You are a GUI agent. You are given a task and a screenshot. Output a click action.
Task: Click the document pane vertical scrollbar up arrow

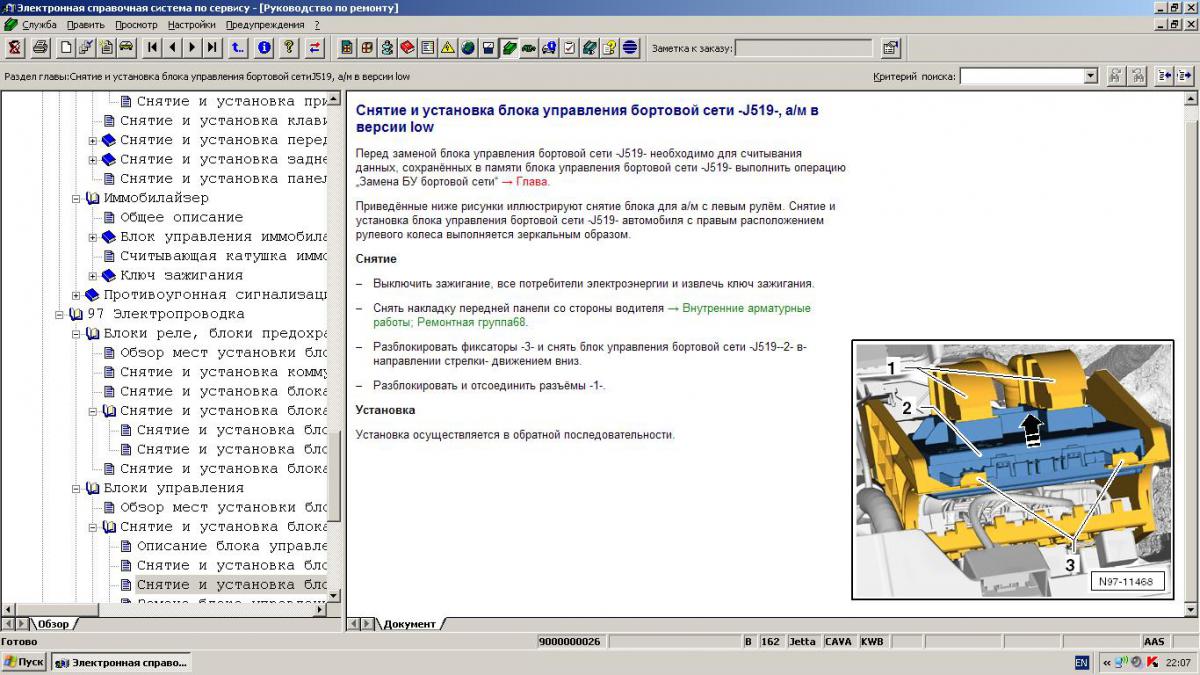click(x=1190, y=98)
